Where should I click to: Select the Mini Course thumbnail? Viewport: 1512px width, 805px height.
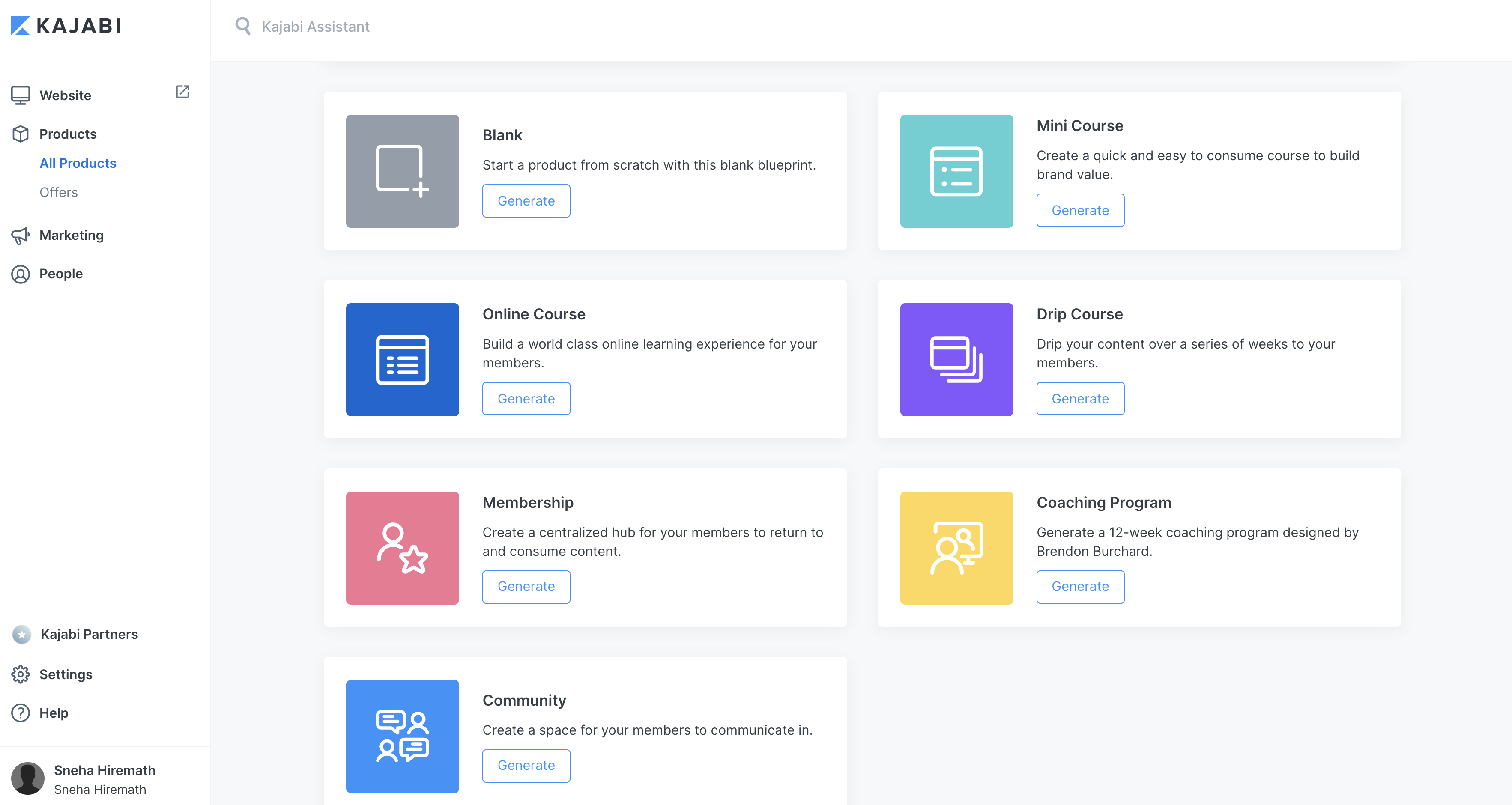point(956,171)
